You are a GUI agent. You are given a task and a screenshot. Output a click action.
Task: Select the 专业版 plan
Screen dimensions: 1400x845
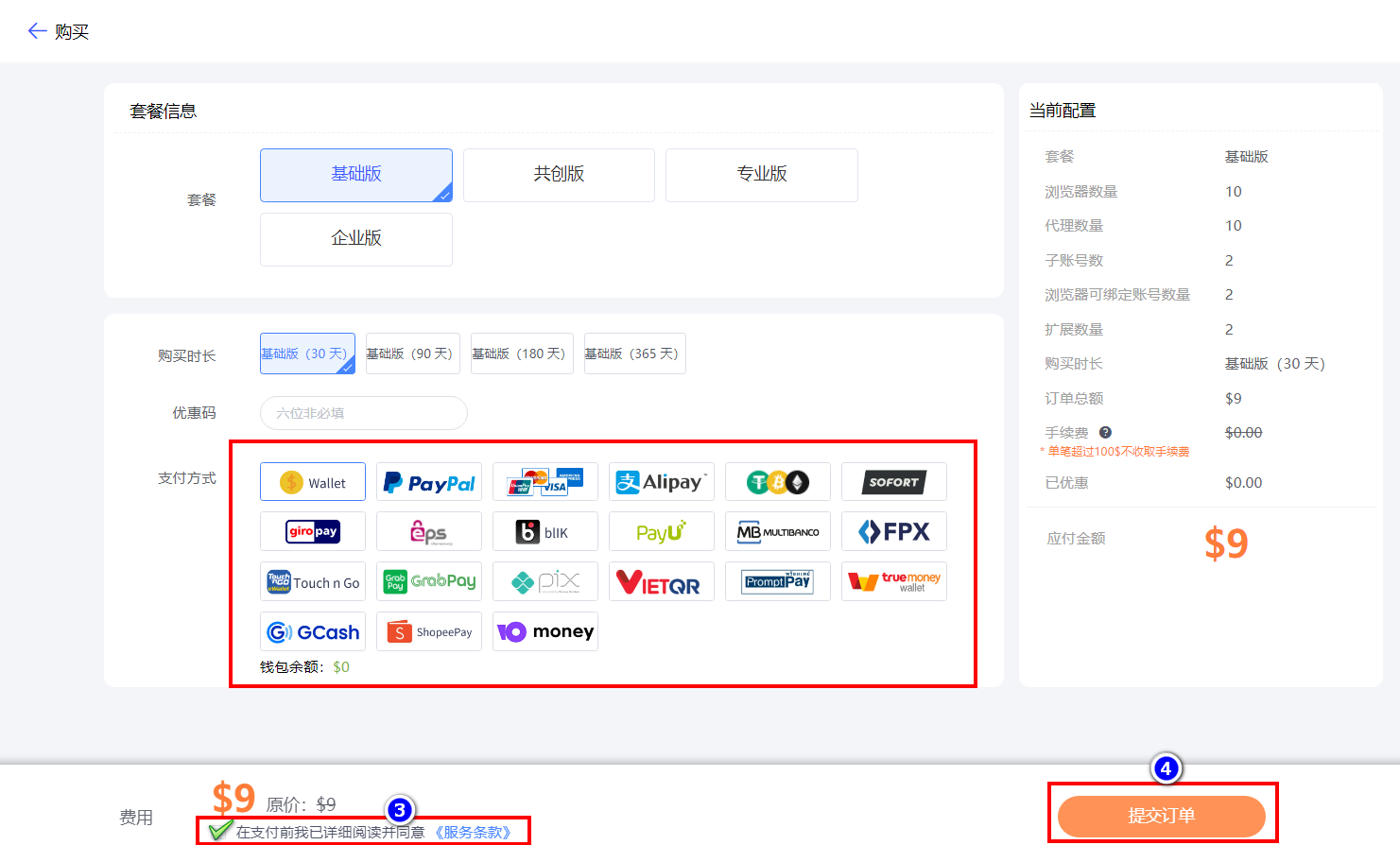click(762, 175)
